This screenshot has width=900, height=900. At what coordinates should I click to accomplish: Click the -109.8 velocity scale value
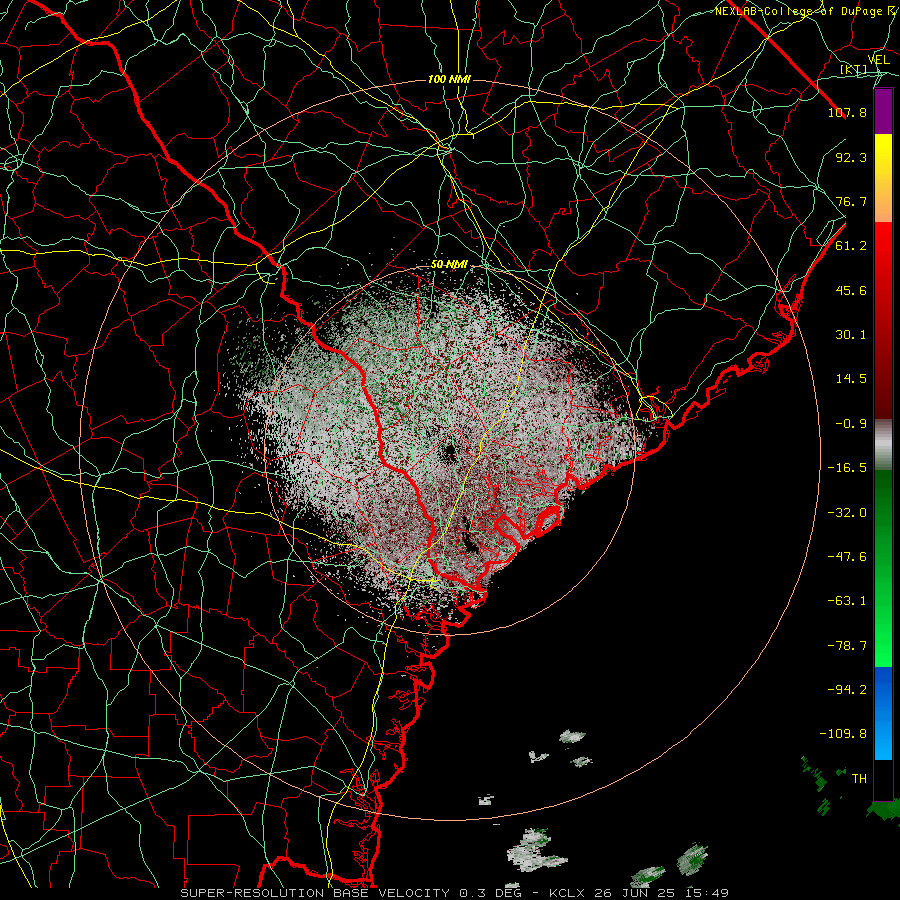click(x=843, y=734)
